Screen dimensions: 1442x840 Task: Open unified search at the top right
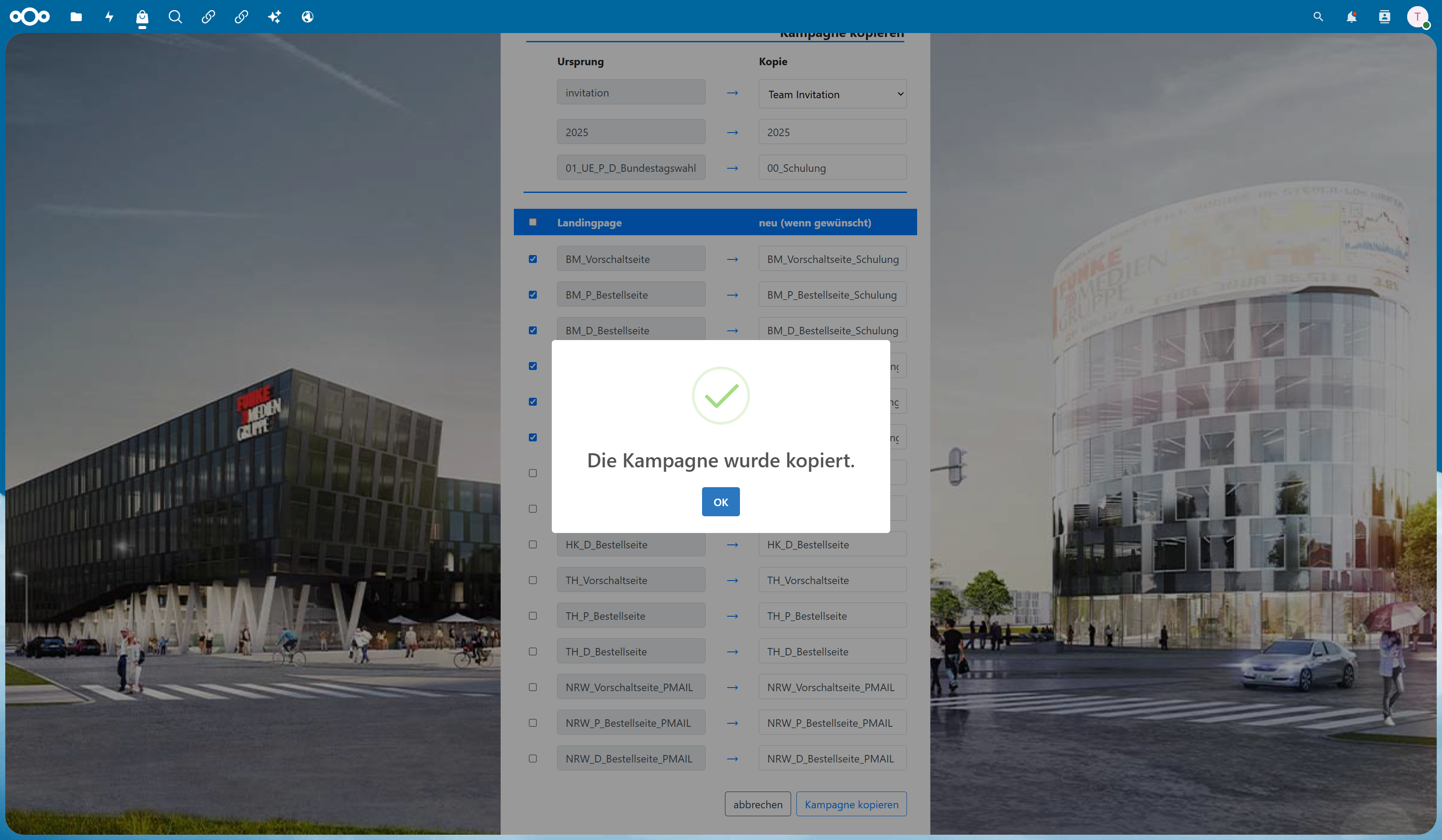pyautogui.click(x=1319, y=17)
